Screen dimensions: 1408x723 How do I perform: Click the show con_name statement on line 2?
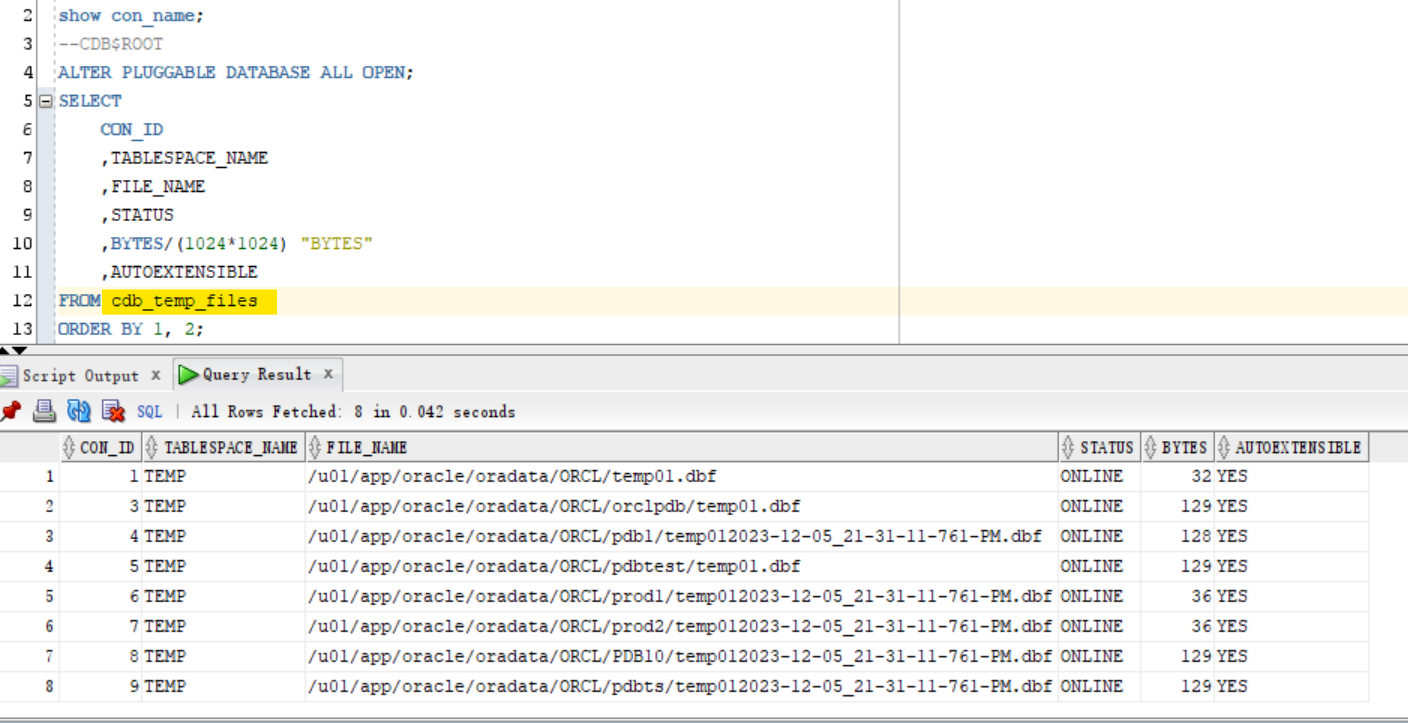[x=130, y=16]
